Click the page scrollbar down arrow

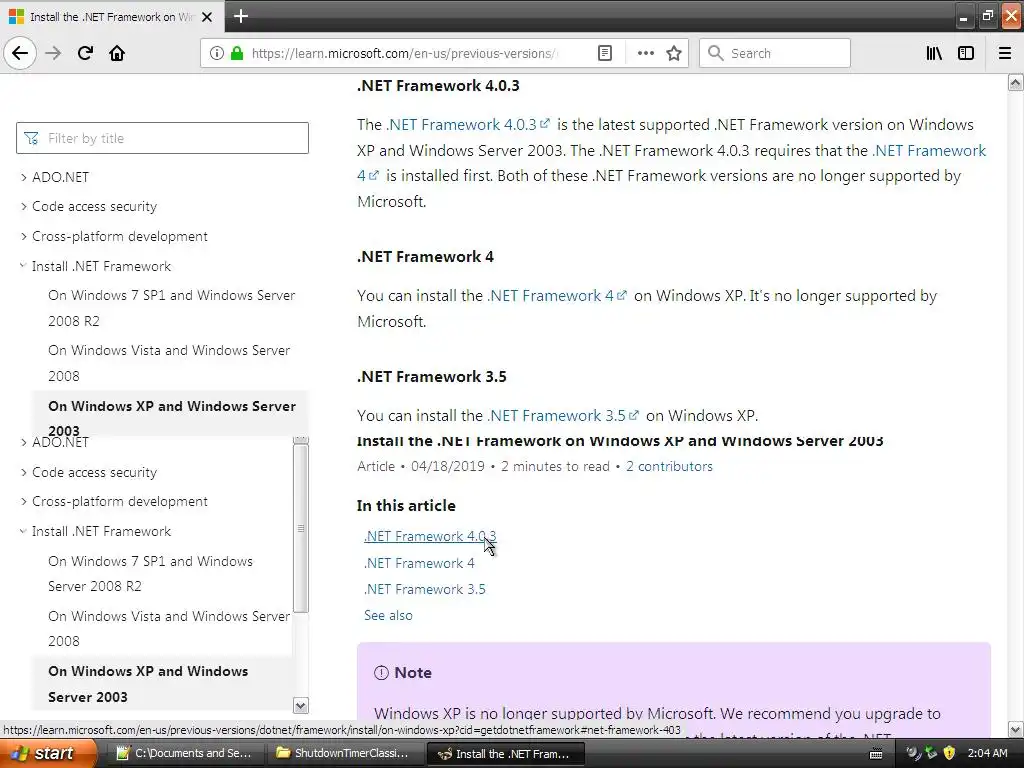coord(1015,729)
